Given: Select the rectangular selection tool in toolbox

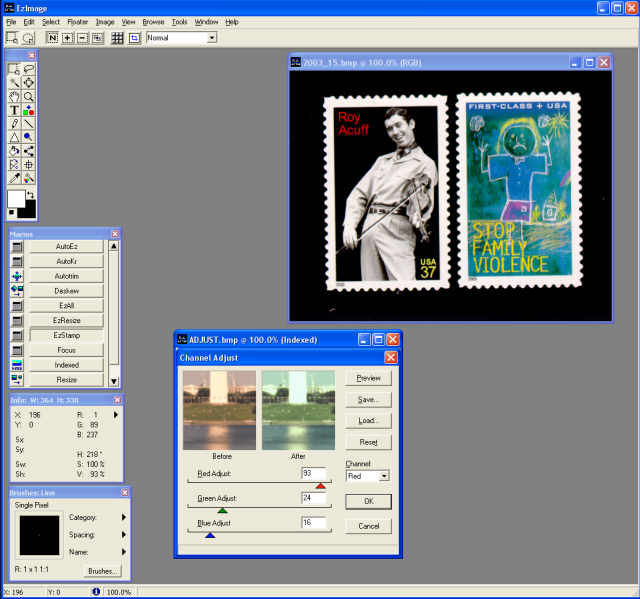Looking at the screenshot, I should (x=14, y=69).
